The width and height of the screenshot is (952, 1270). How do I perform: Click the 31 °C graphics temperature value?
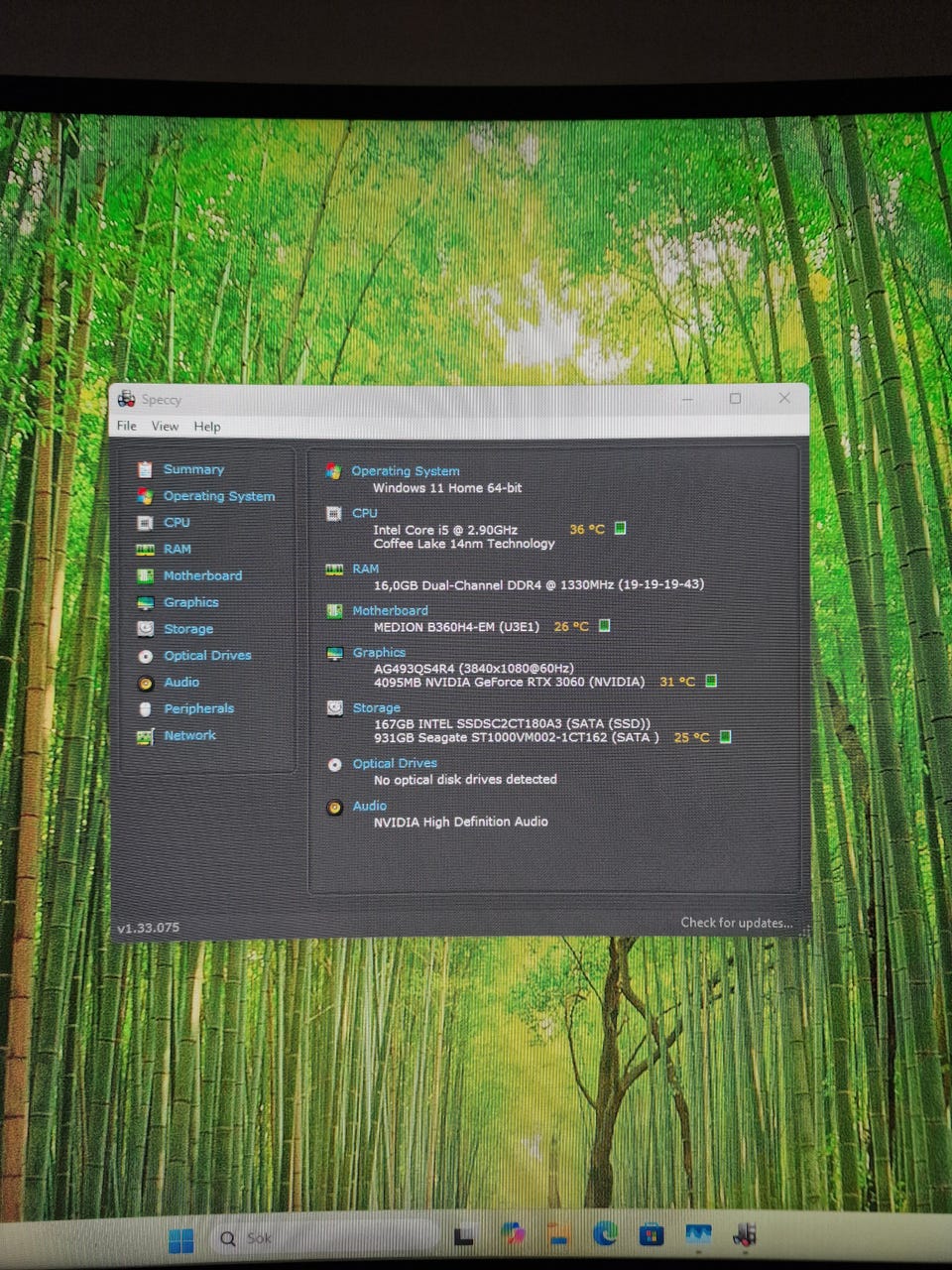pos(677,682)
